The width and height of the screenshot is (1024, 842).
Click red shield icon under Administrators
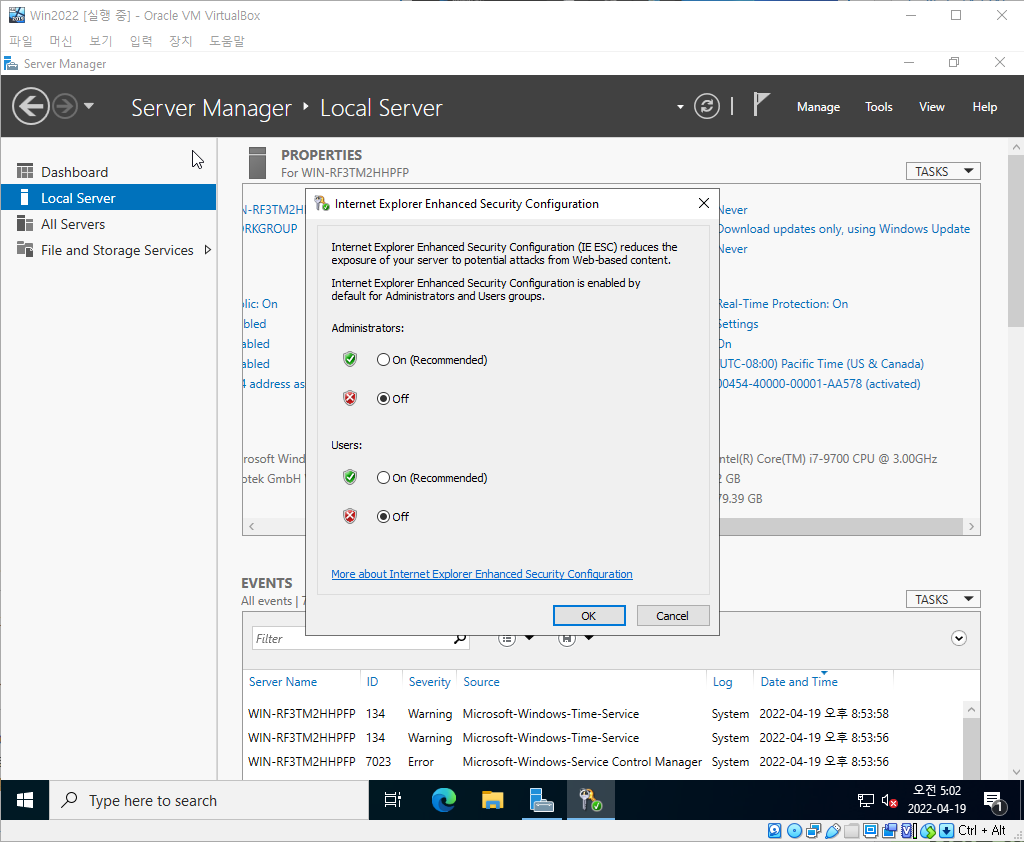coord(350,398)
